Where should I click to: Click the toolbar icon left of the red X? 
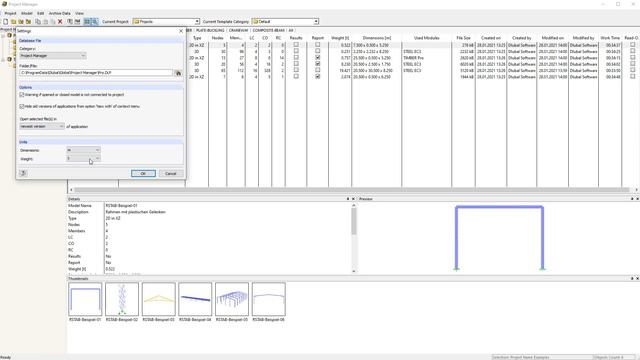pyautogui.click(x=53, y=22)
